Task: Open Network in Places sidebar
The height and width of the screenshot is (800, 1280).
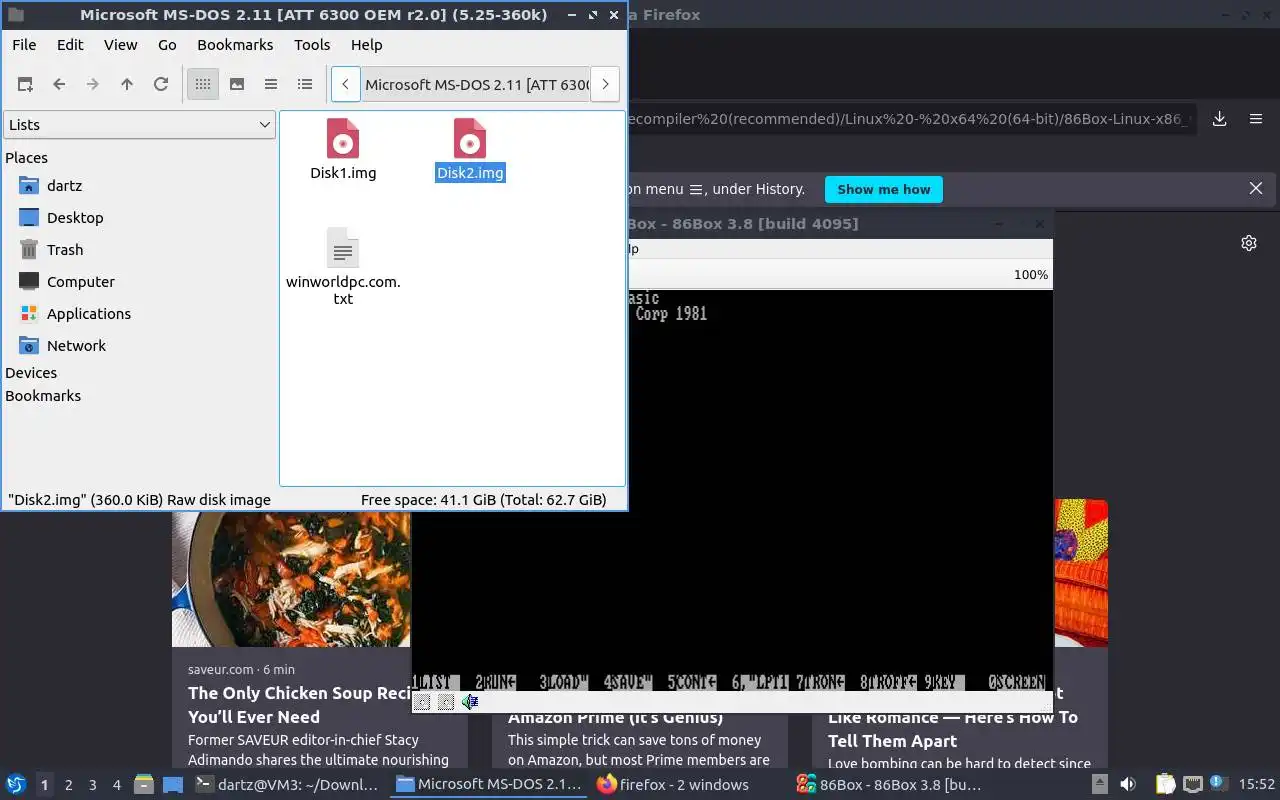Action: (x=76, y=346)
